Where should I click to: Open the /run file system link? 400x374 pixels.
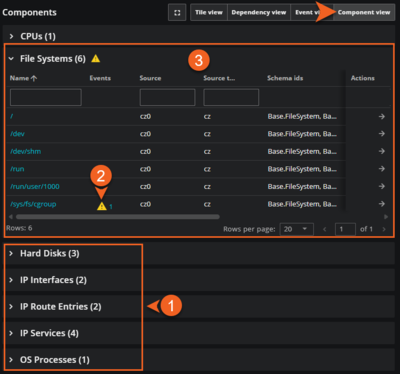[x=17, y=169]
